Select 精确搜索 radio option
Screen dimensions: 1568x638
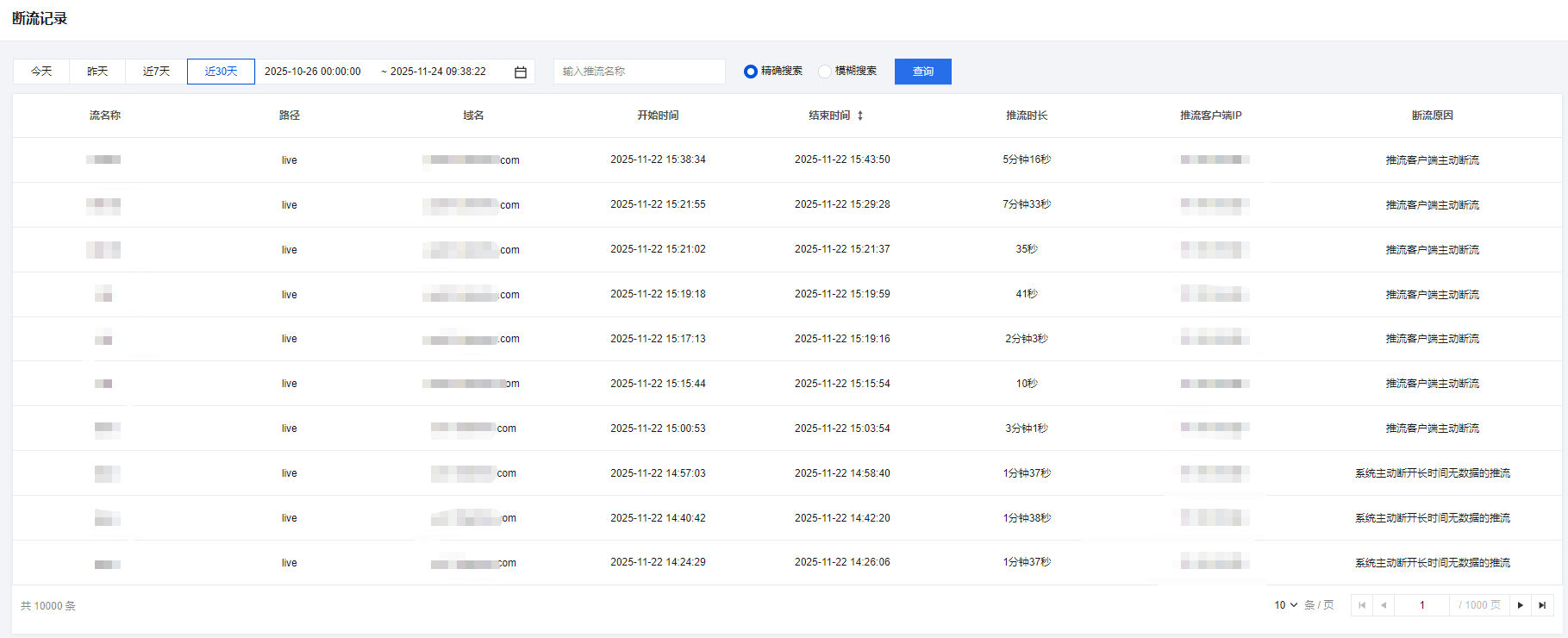[x=751, y=72]
